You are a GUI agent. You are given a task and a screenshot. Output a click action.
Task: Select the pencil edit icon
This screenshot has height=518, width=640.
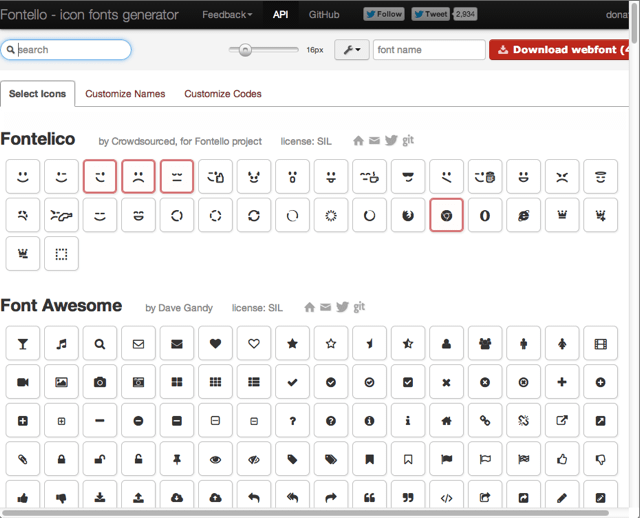(x=562, y=497)
